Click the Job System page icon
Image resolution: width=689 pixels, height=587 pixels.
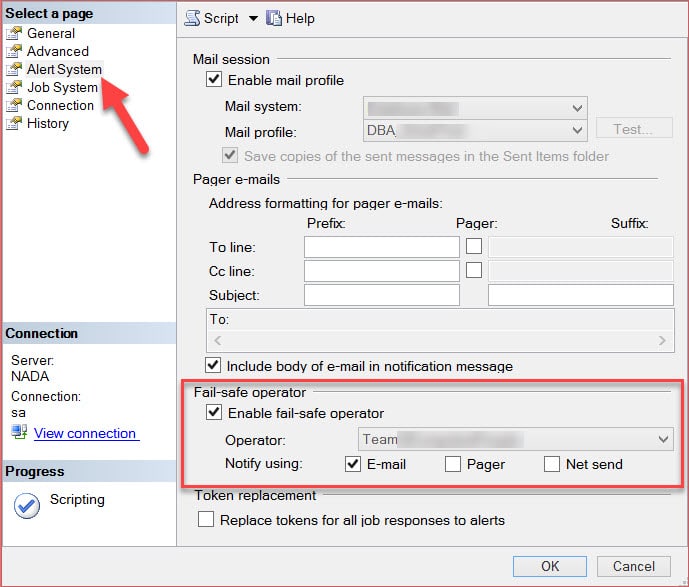(x=14, y=87)
